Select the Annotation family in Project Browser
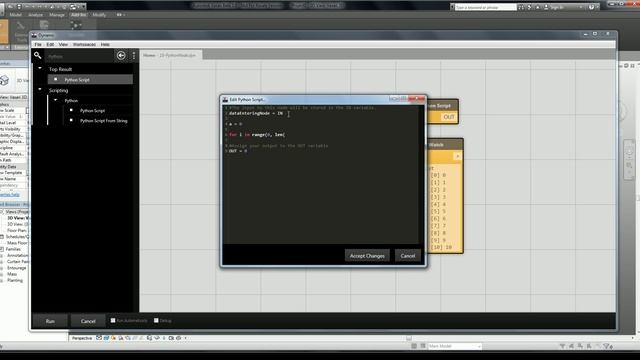Viewport: 640px width, 360px height. pos(18,255)
